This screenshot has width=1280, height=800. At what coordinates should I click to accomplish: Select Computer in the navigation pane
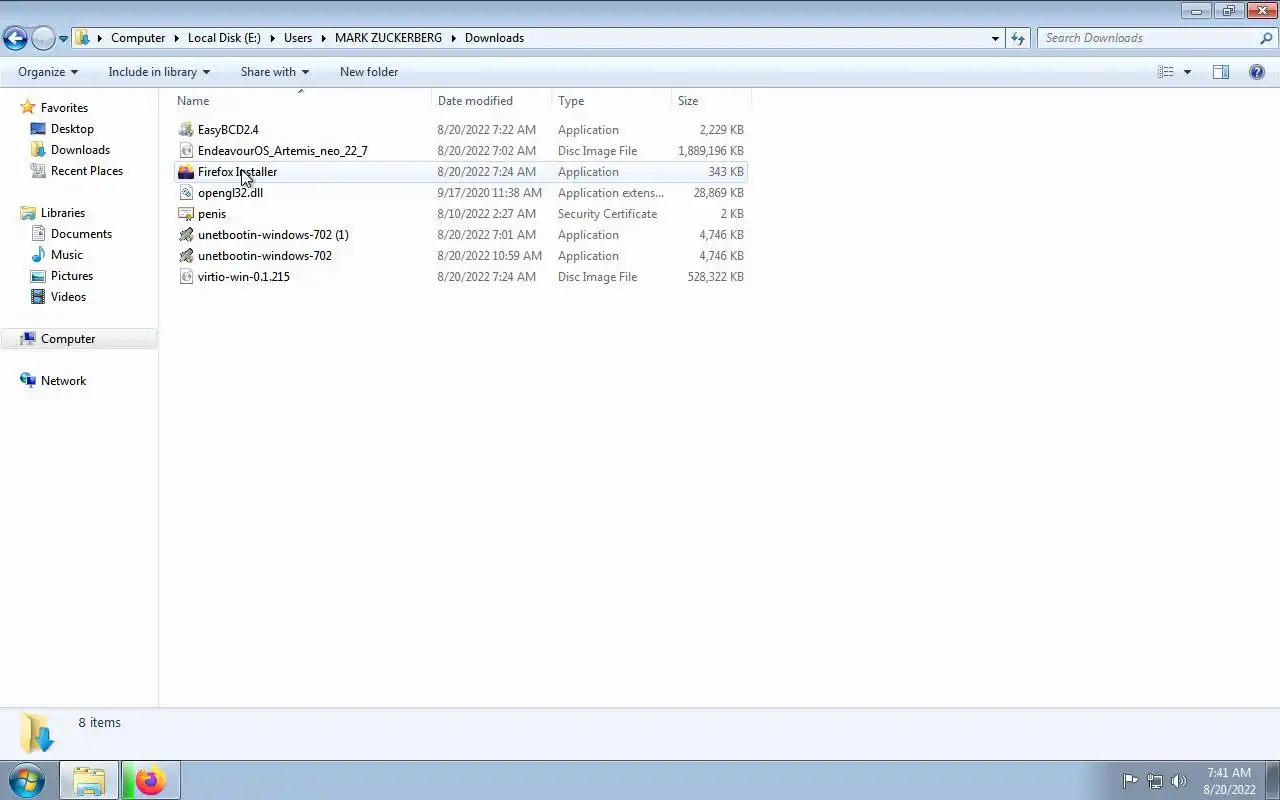[x=68, y=339]
